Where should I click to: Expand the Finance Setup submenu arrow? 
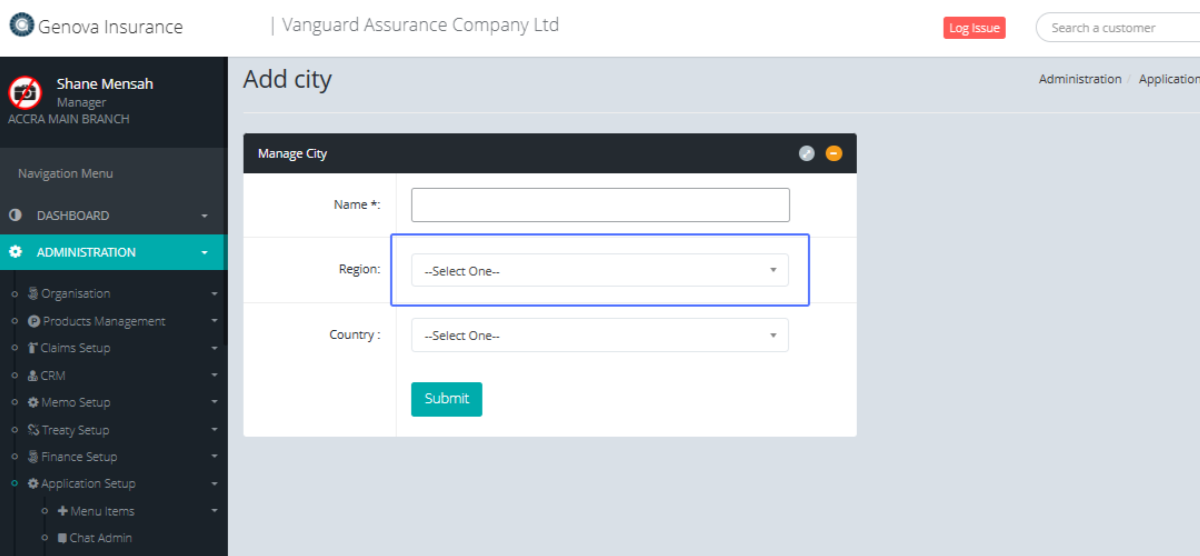pos(214,457)
